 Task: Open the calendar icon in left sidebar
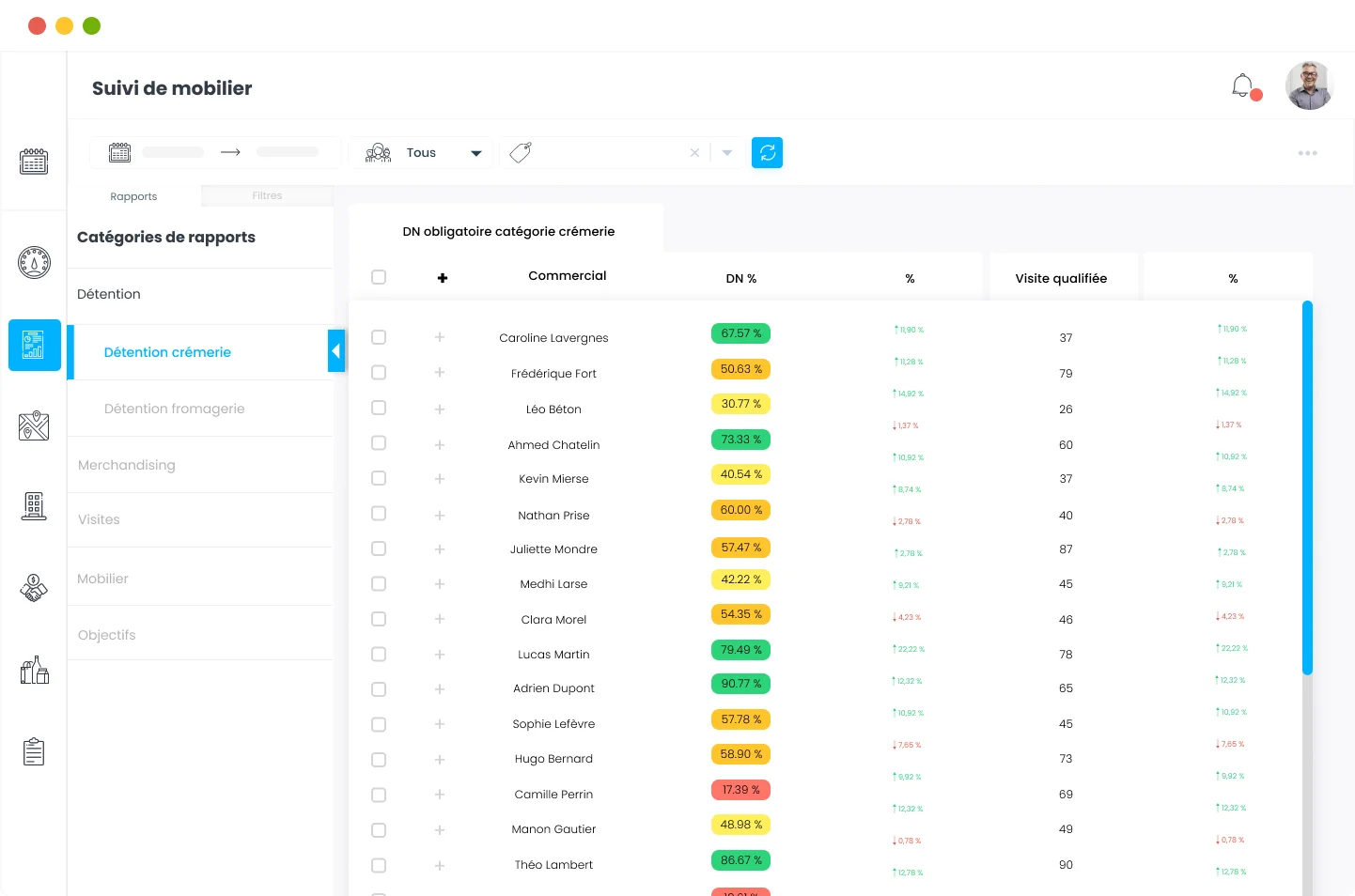34,162
